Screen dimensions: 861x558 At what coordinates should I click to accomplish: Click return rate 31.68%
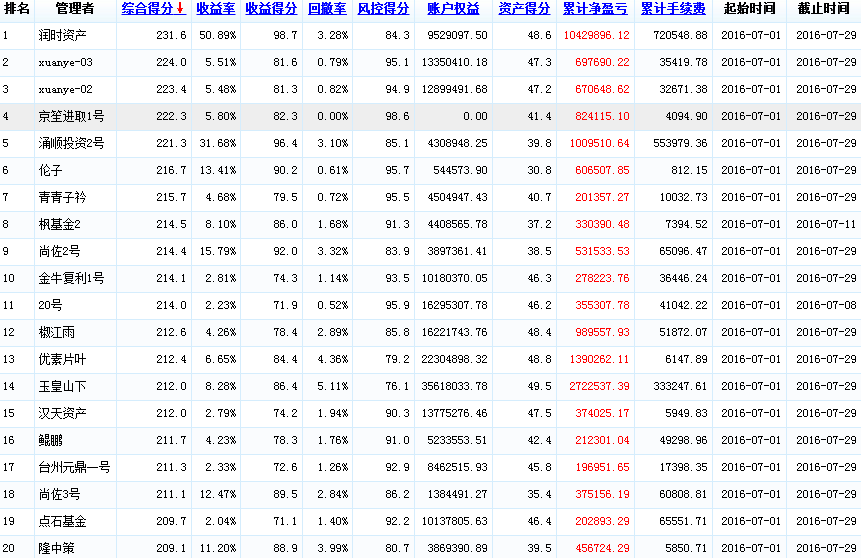pyautogui.click(x=217, y=143)
